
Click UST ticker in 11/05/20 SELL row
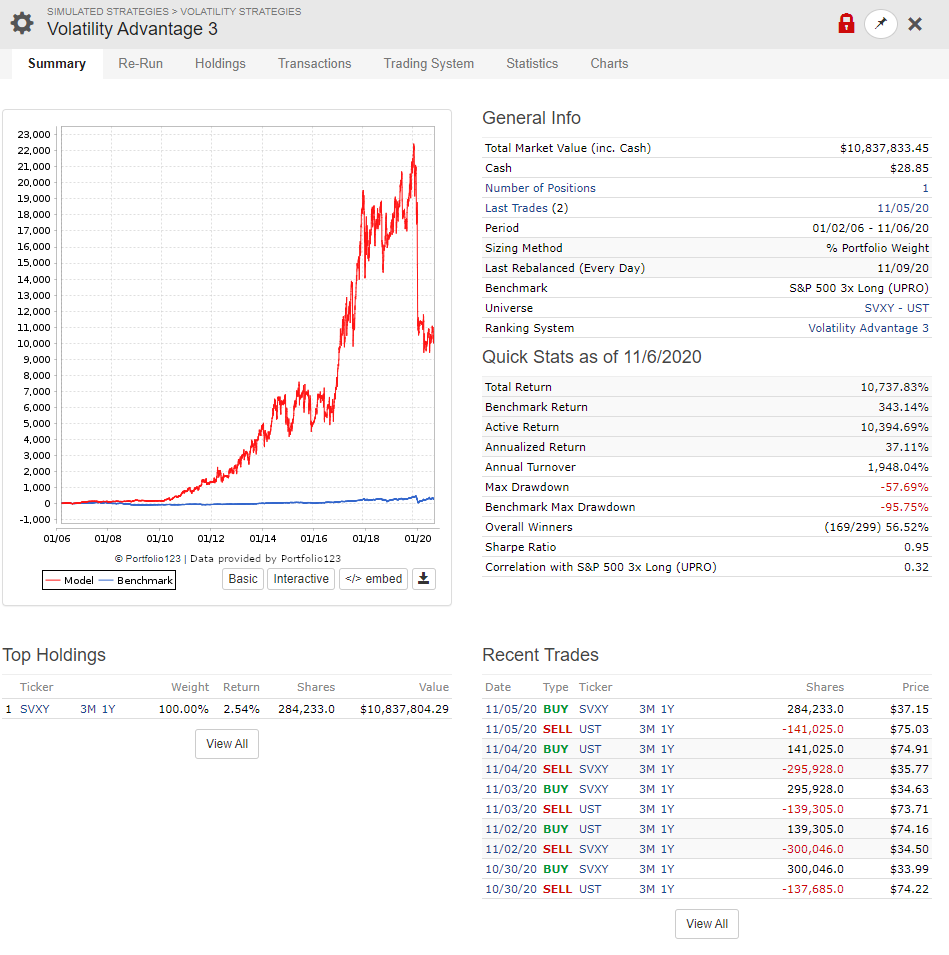[590, 729]
